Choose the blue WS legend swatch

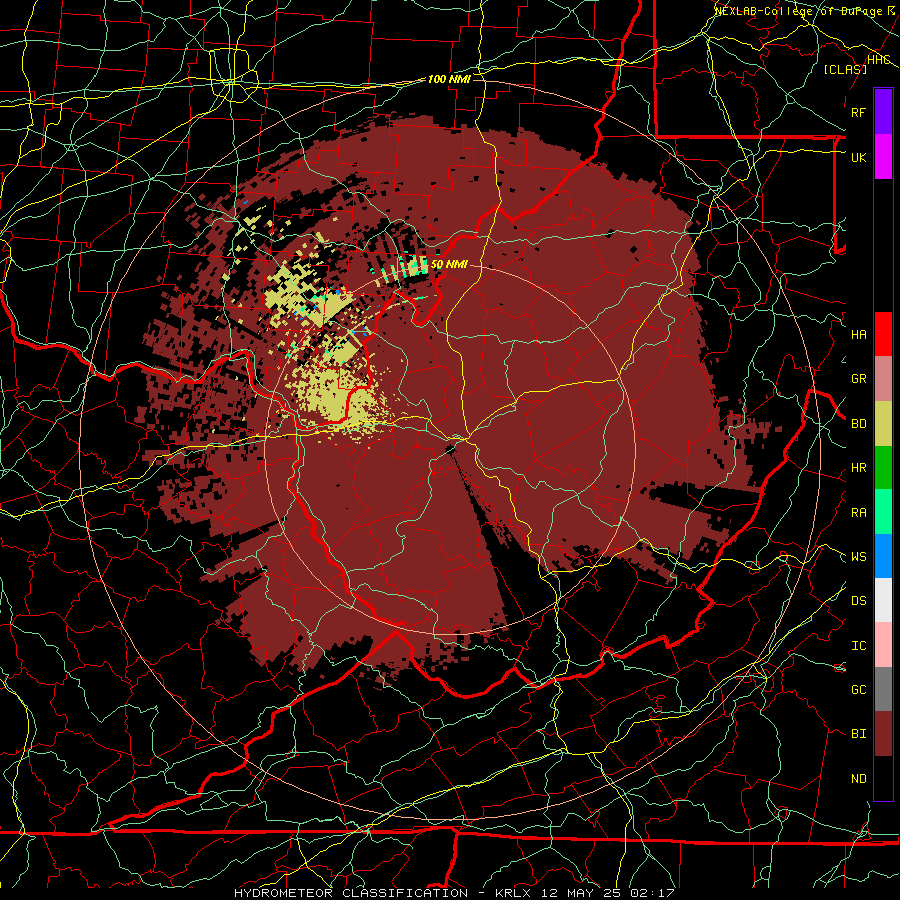tap(883, 556)
